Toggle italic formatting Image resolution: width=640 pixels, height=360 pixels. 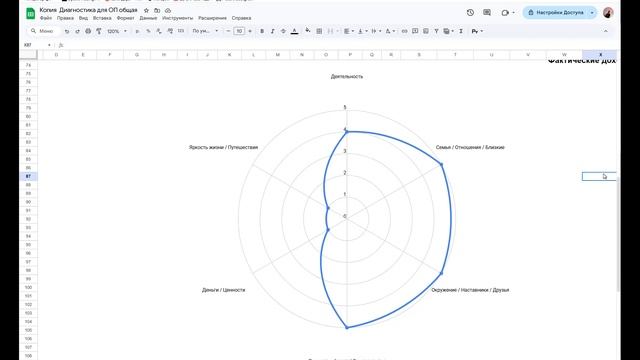coord(272,31)
